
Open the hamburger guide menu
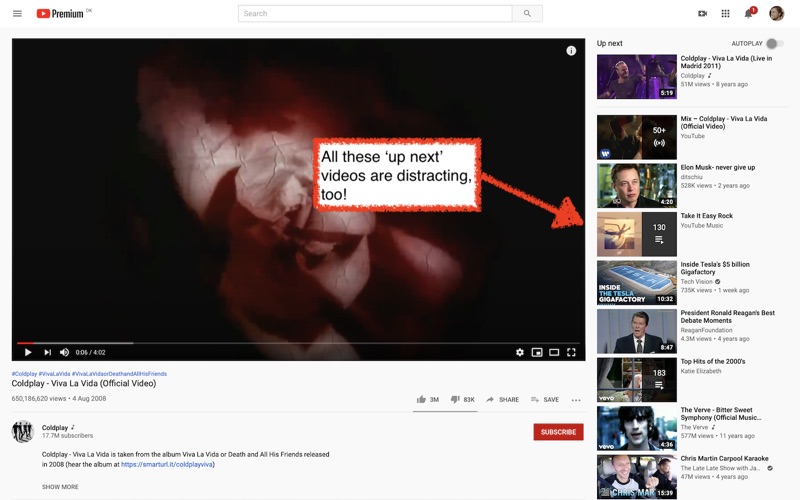tap(17, 14)
